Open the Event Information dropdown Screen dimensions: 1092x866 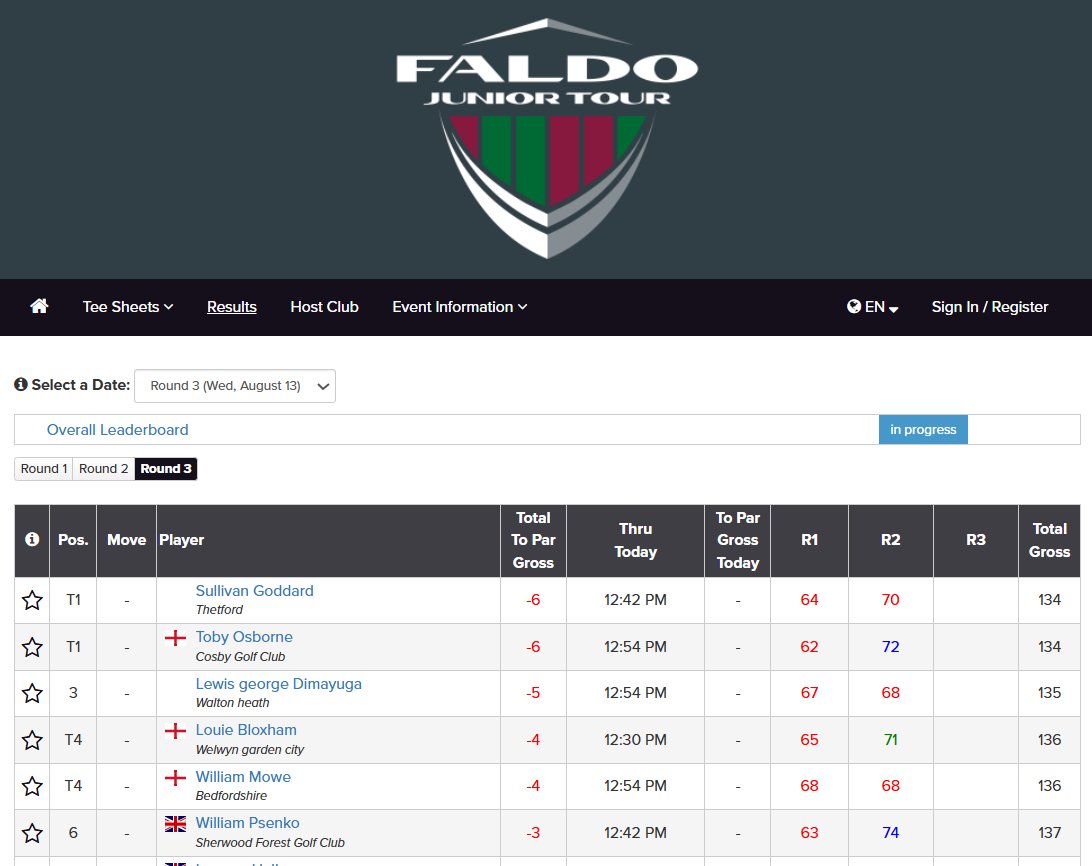pos(459,307)
